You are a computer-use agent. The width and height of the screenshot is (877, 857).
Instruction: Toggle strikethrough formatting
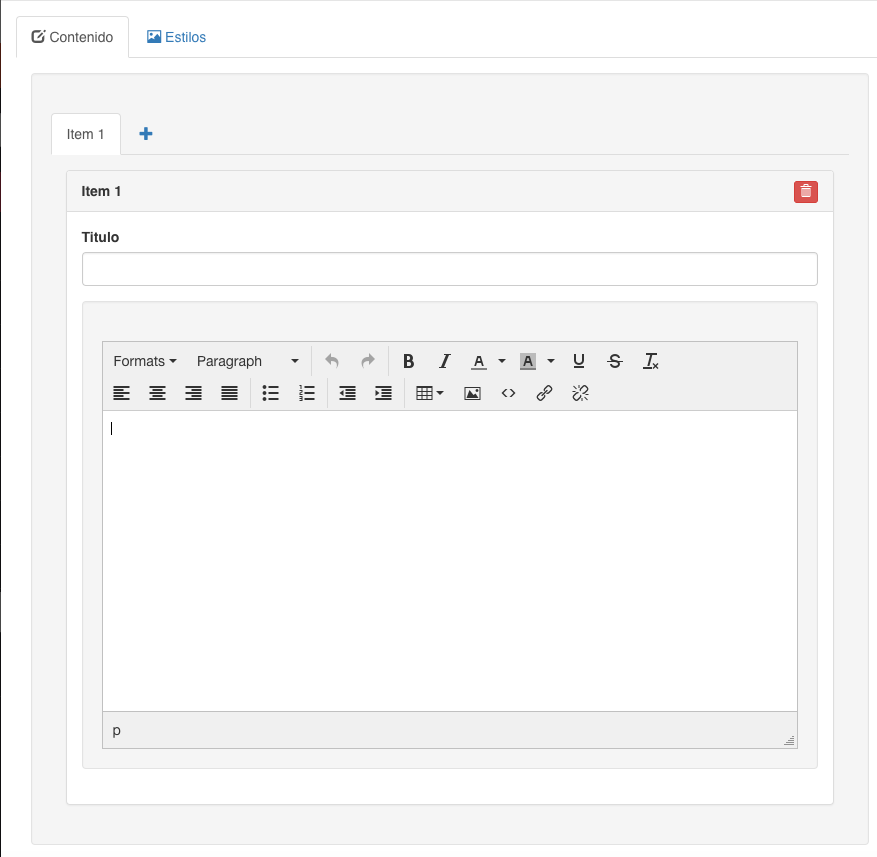coord(615,361)
